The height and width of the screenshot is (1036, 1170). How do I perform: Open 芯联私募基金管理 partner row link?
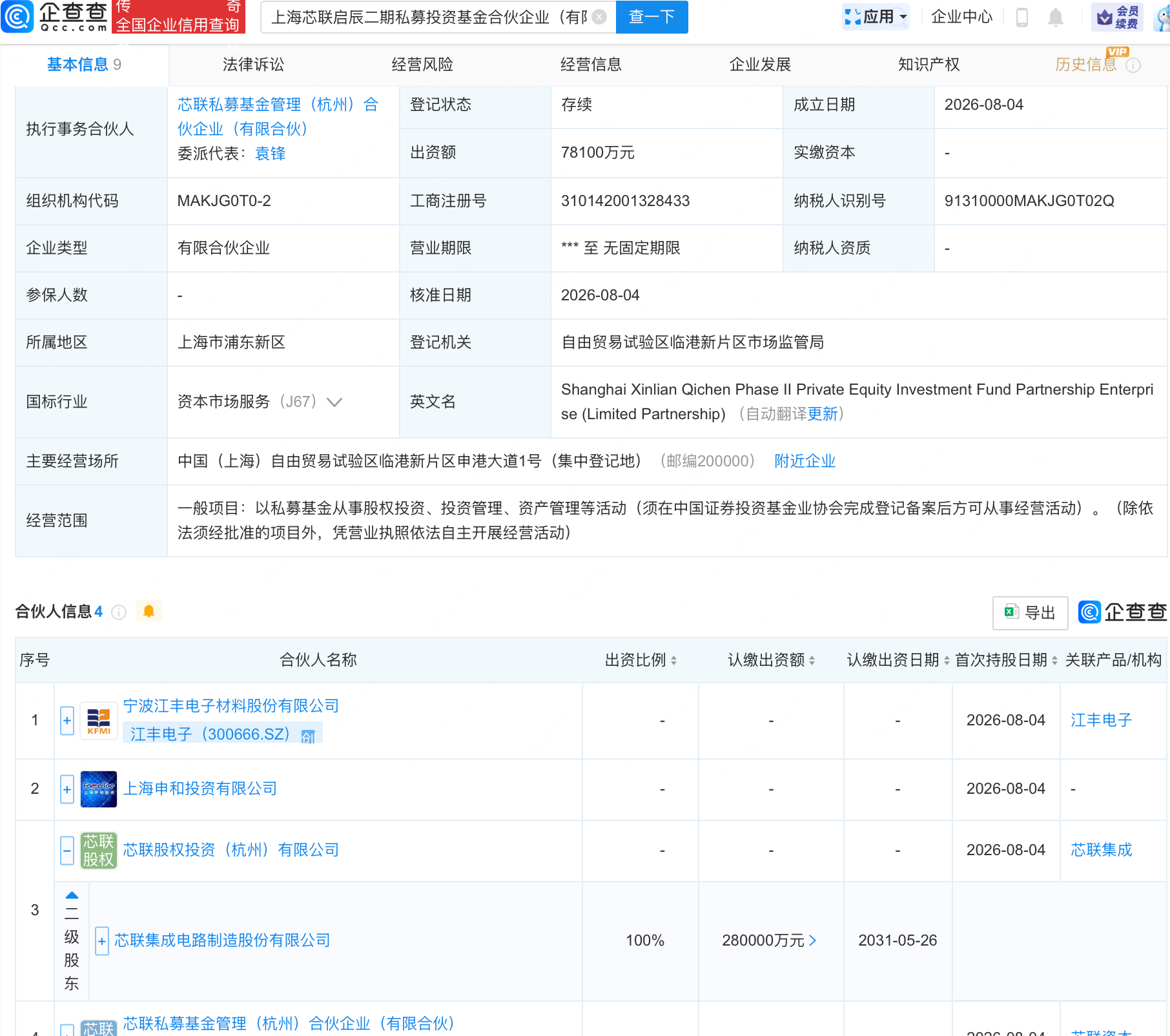[x=289, y=1024]
